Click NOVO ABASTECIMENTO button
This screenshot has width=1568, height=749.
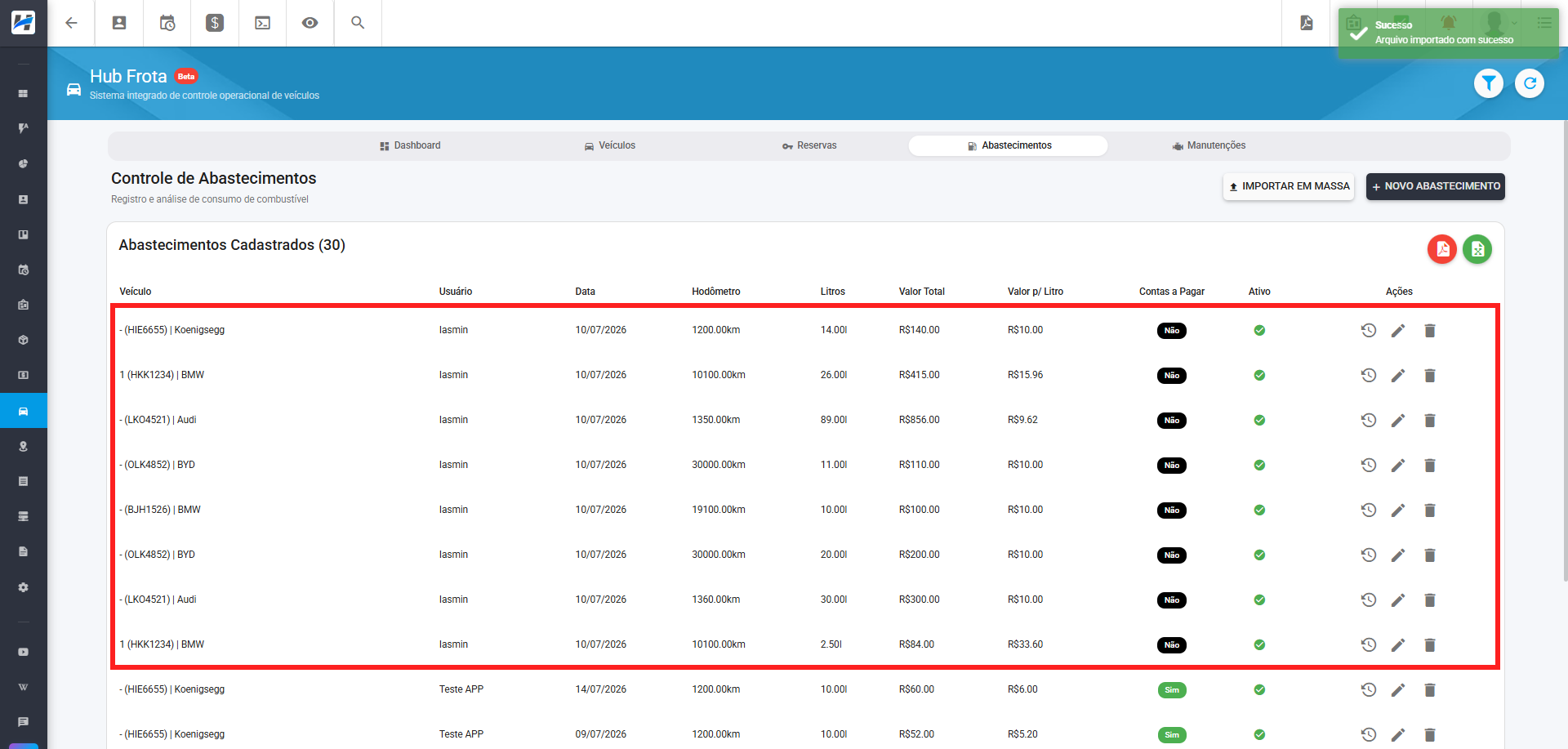(x=1436, y=186)
